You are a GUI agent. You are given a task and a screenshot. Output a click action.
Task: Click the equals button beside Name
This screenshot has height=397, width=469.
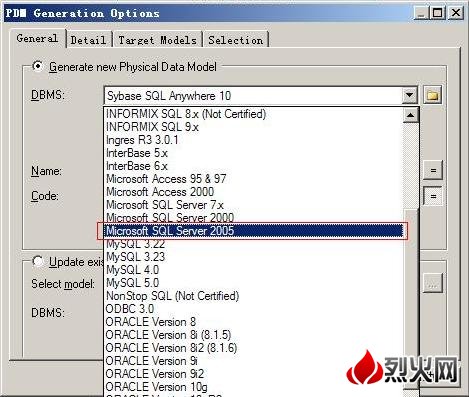(433, 170)
